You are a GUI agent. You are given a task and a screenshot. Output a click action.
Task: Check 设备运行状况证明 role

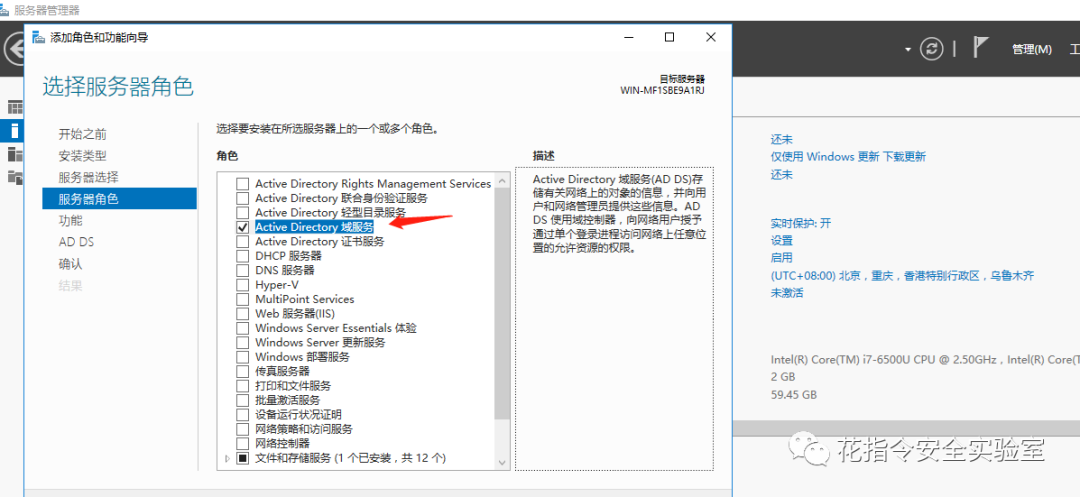coord(242,414)
